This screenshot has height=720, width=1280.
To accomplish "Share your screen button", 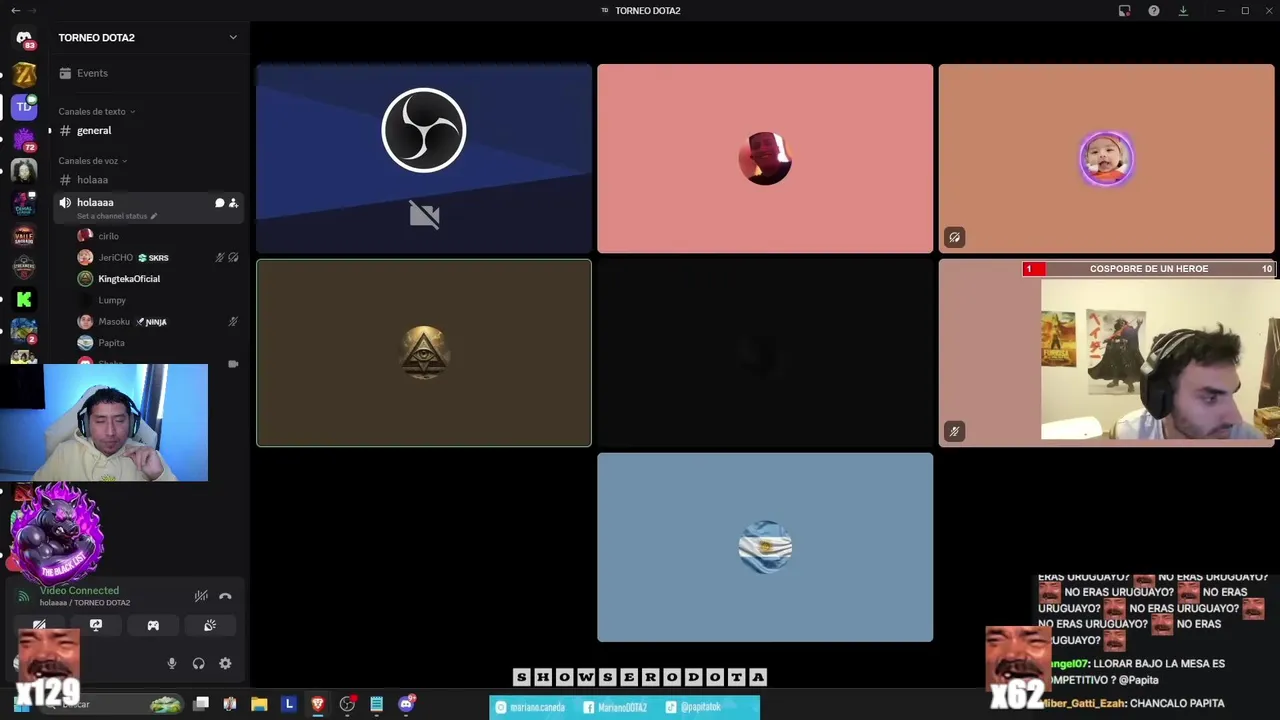I will point(96,625).
